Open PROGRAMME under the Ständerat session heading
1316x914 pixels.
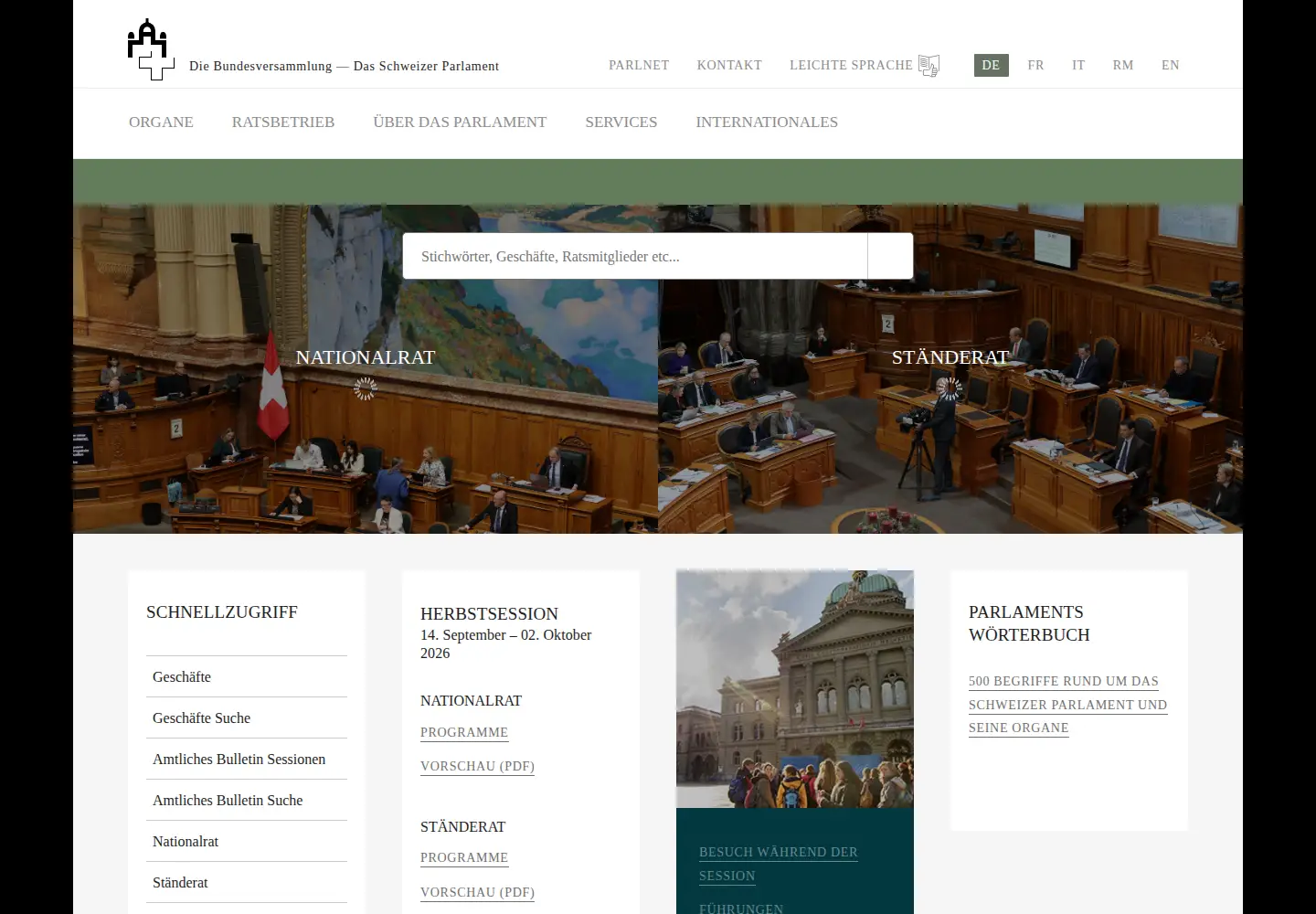(464, 857)
